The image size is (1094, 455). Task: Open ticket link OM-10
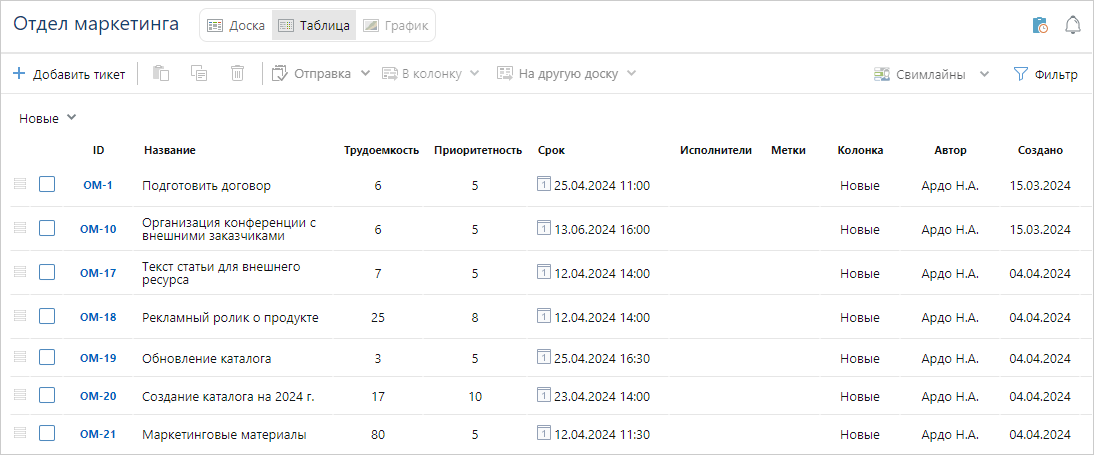pyautogui.click(x=98, y=229)
